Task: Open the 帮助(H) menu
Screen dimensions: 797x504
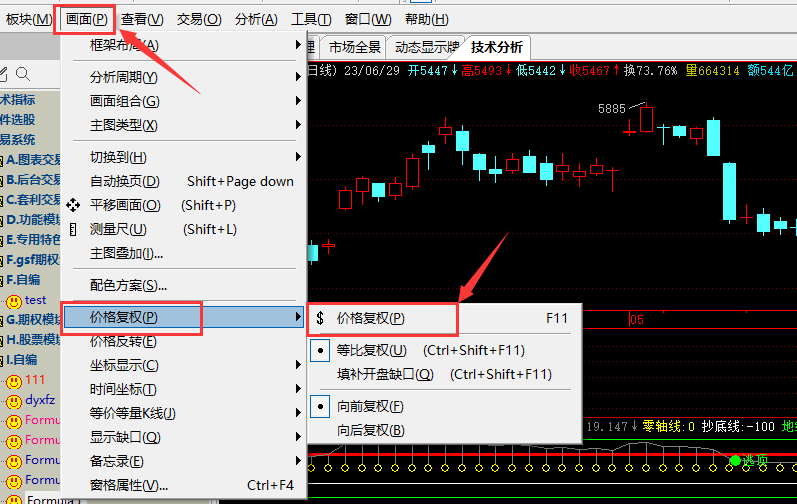Action: pos(426,19)
